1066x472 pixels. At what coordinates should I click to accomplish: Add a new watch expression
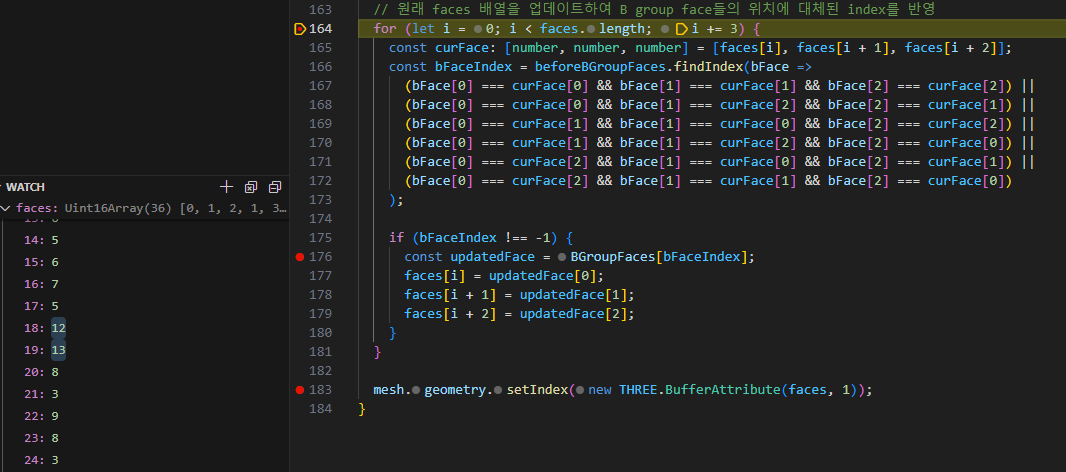coord(226,187)
